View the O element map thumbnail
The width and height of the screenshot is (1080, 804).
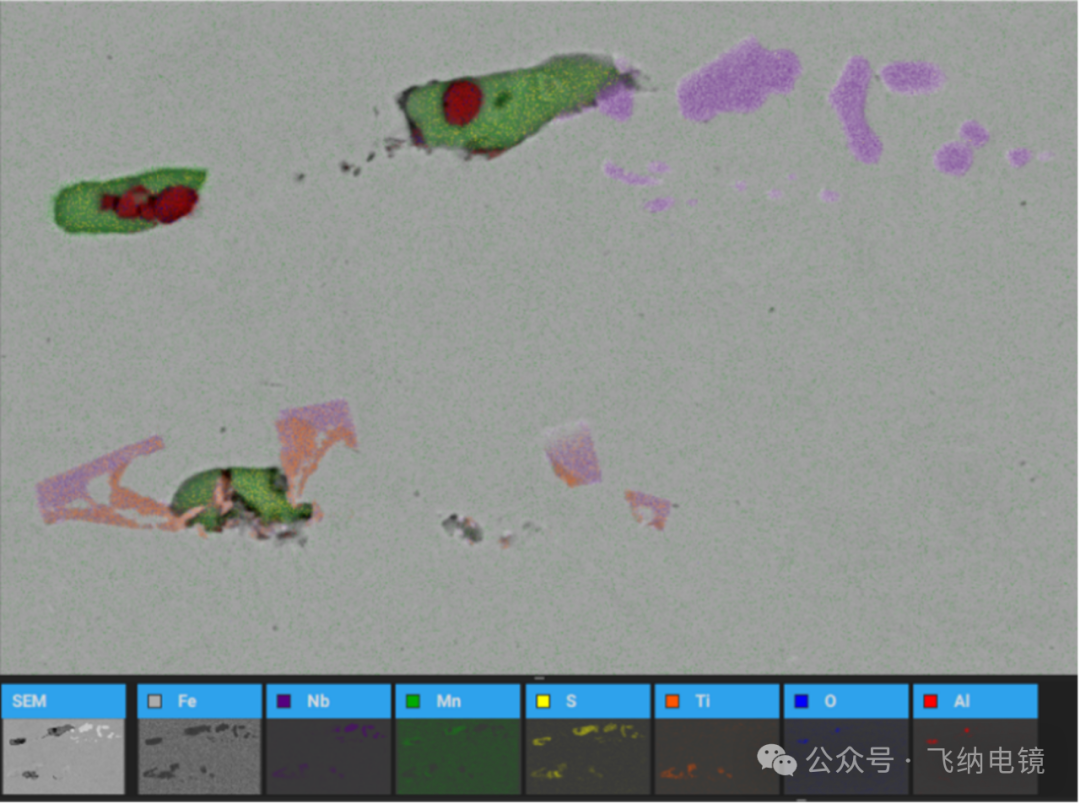point(845,756)
